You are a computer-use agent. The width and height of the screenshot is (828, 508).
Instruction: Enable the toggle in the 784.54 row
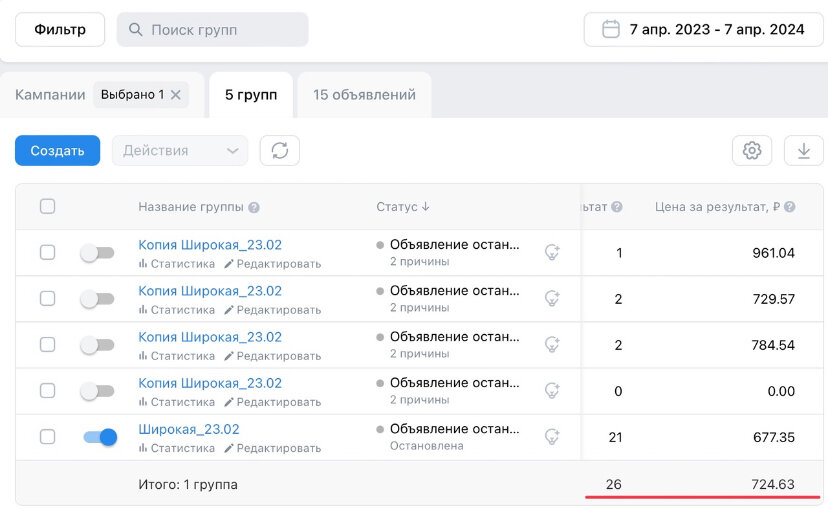(98, 345)
